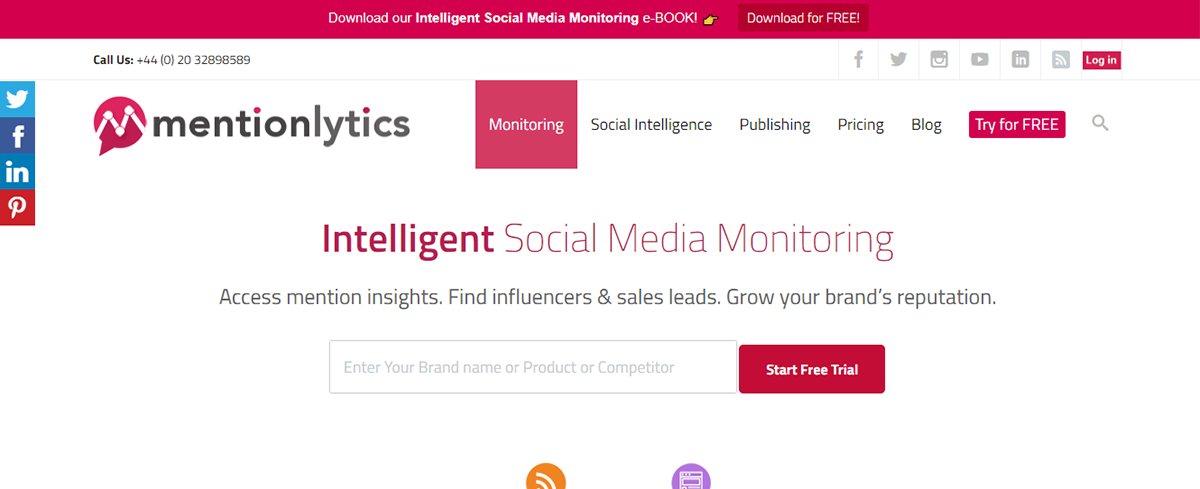Open the YouTube icon in header
Viewport: 1200px width, 489px height.
click(980, 60)
